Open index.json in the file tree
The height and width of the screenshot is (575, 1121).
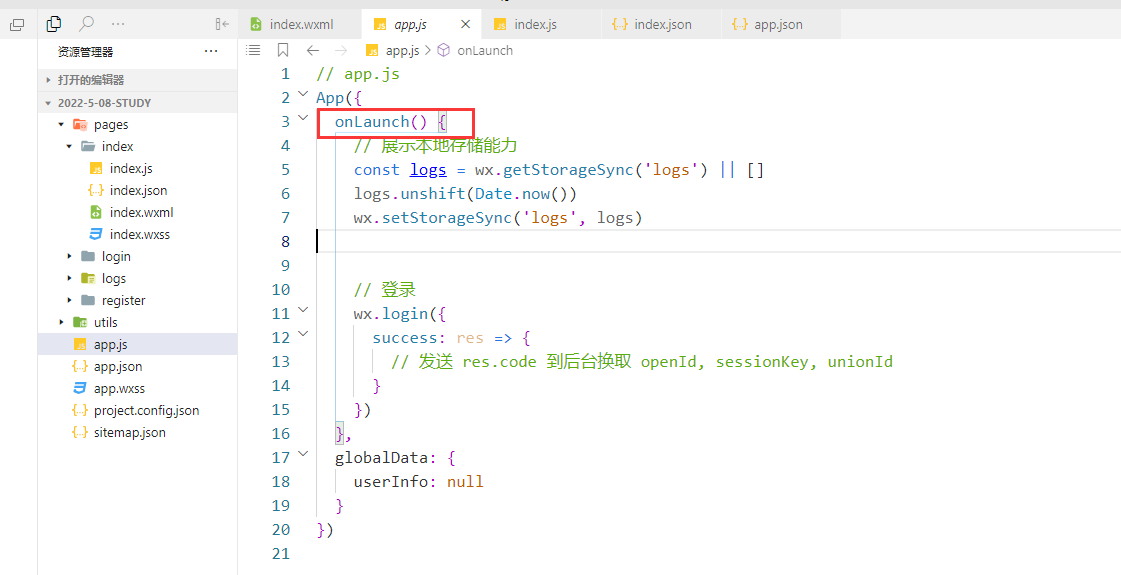pyautogui.click(x=137, y=190)
